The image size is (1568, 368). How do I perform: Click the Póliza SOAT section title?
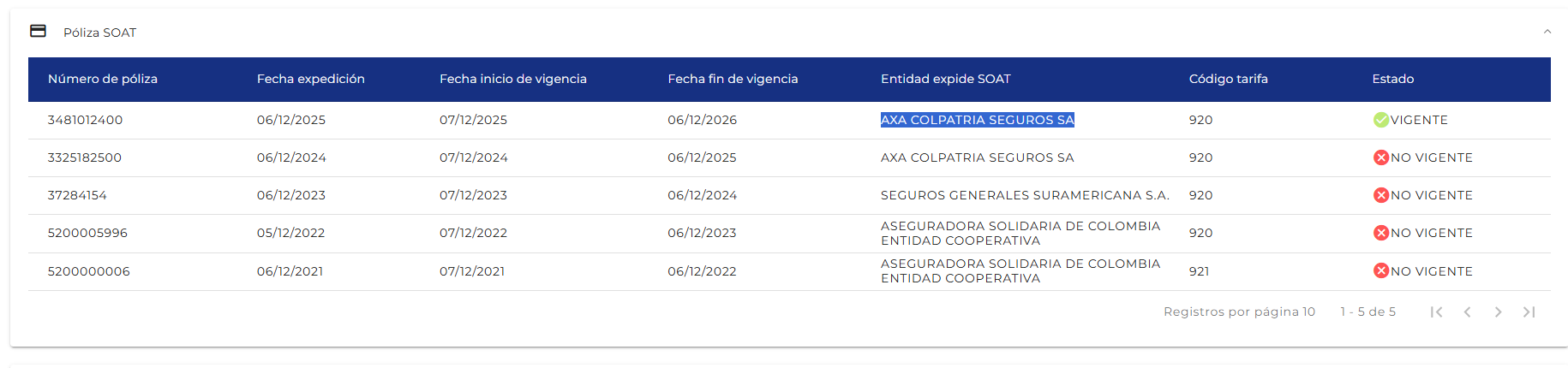(99, 33)
